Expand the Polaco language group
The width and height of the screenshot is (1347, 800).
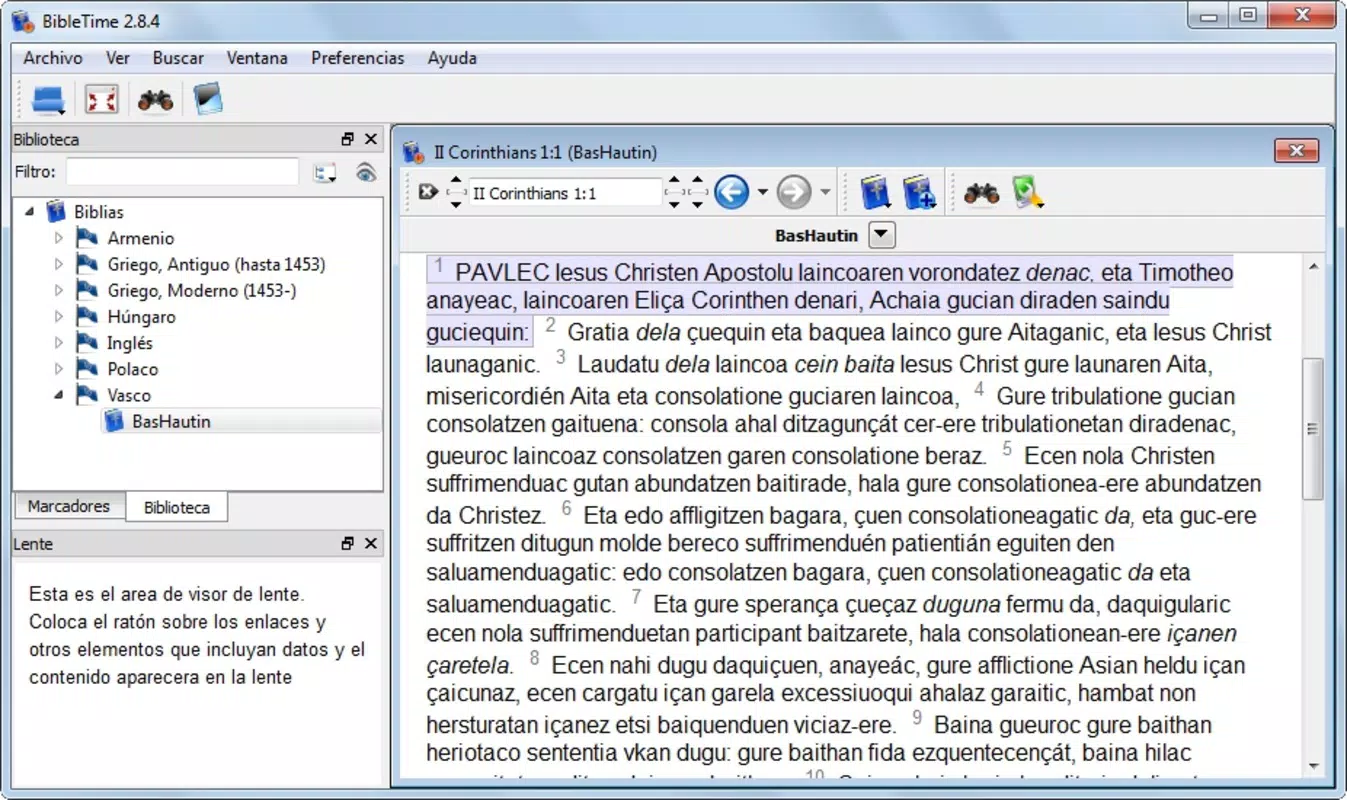pyautogui.click(x=58, y=368)
